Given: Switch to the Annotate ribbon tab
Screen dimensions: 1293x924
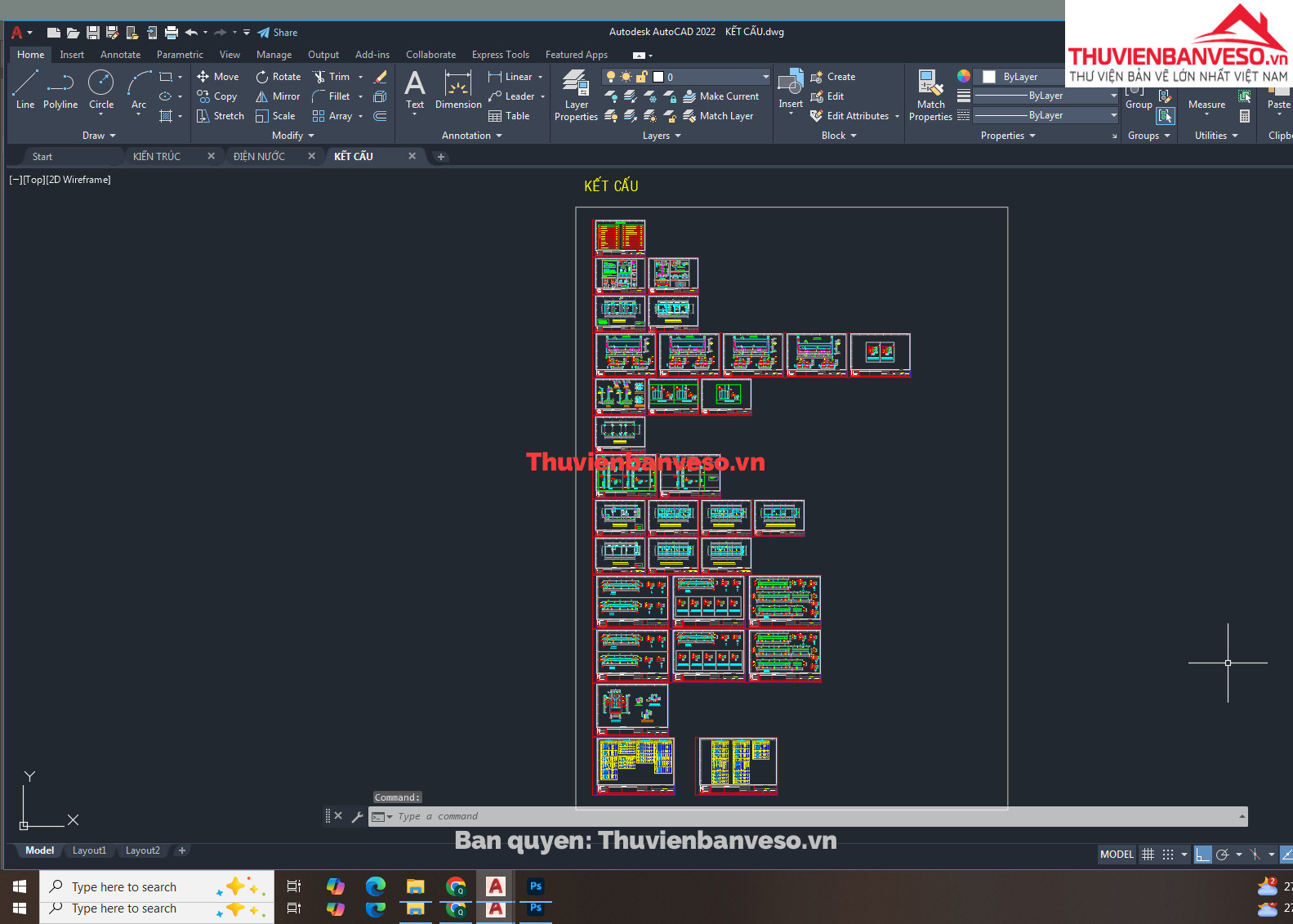Looking at the screenshot, I should point(120,55).
